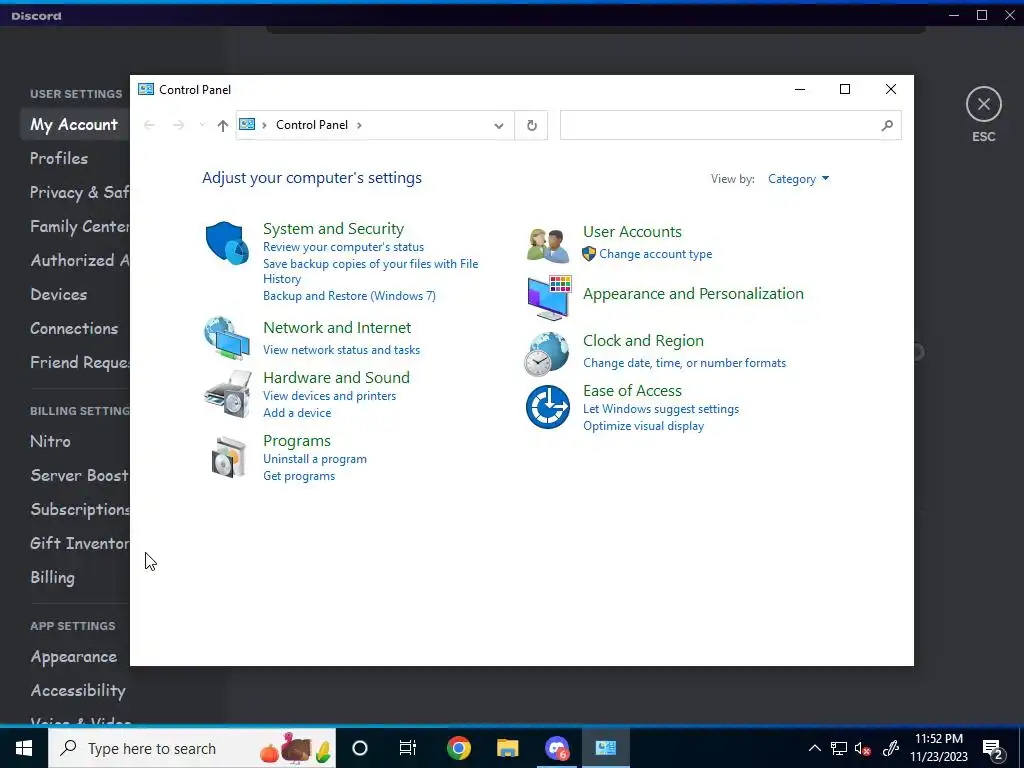Open Profiles in Discord settings
Viewport: 1024px width, 768px height.
point(59,159)
